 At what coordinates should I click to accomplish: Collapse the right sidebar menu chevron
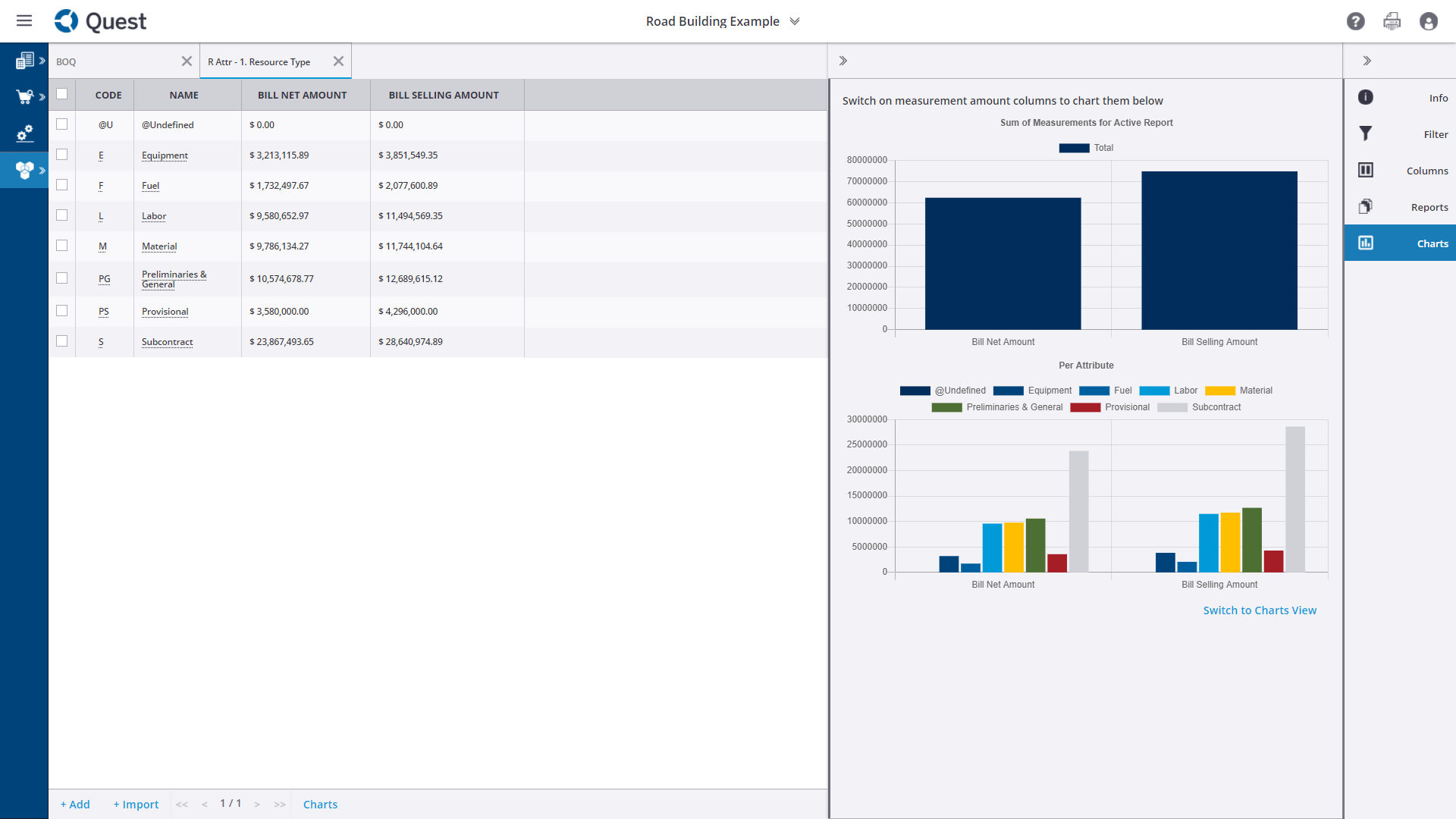pos(1367,61)
